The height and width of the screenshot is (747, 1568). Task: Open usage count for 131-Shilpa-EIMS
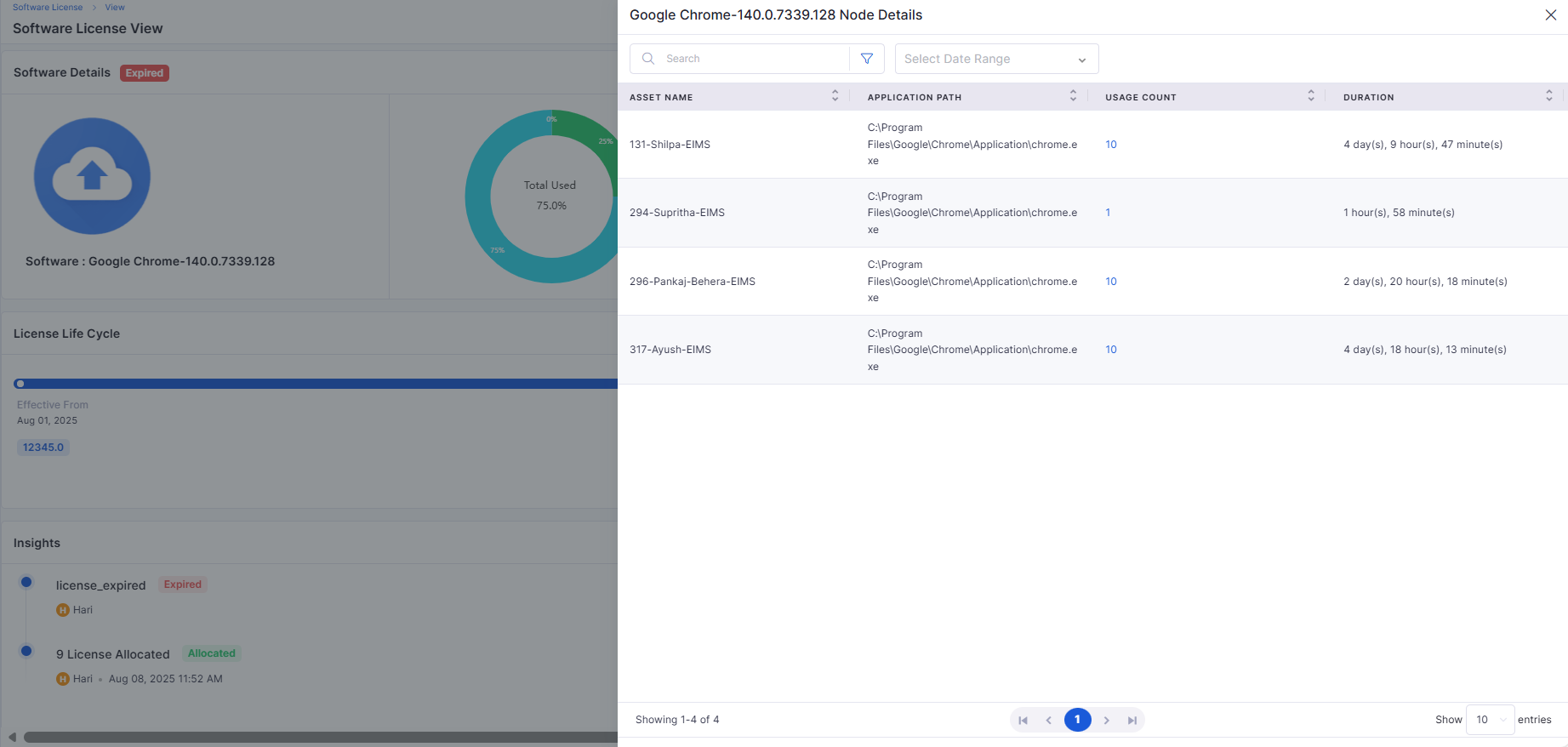tap(1111, 145)
